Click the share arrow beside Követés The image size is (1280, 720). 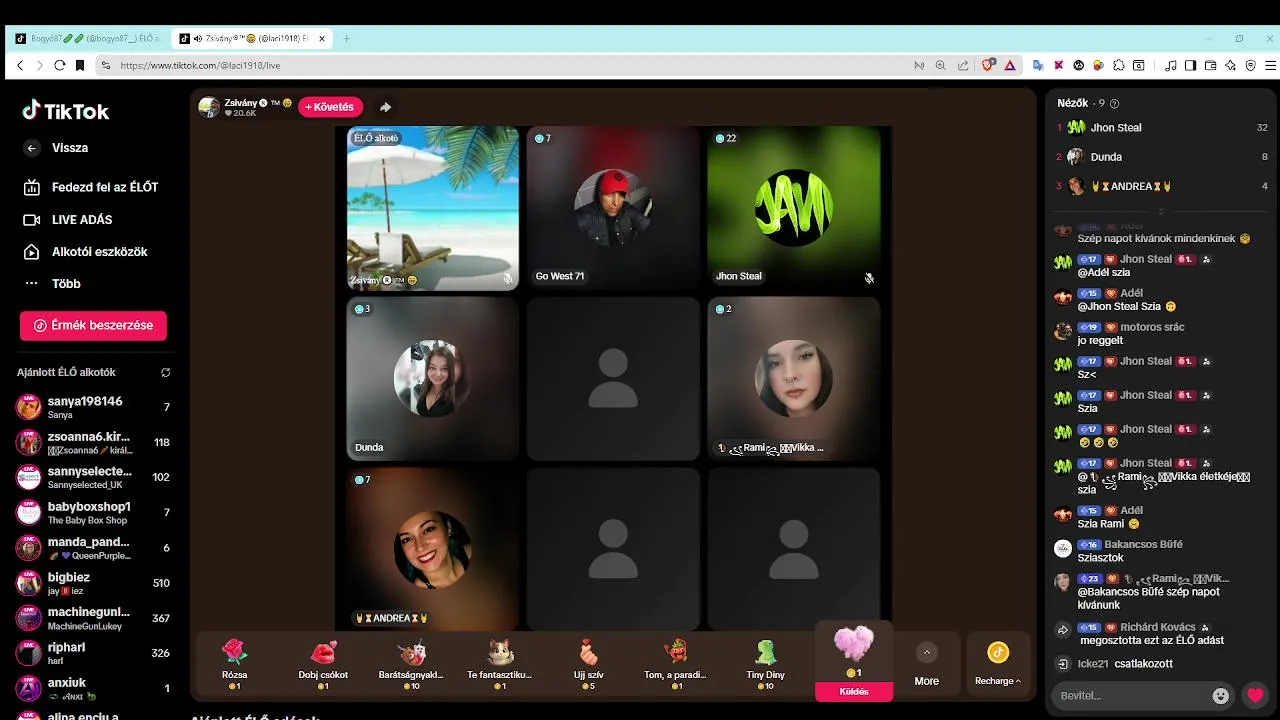(x=385, y=107)
